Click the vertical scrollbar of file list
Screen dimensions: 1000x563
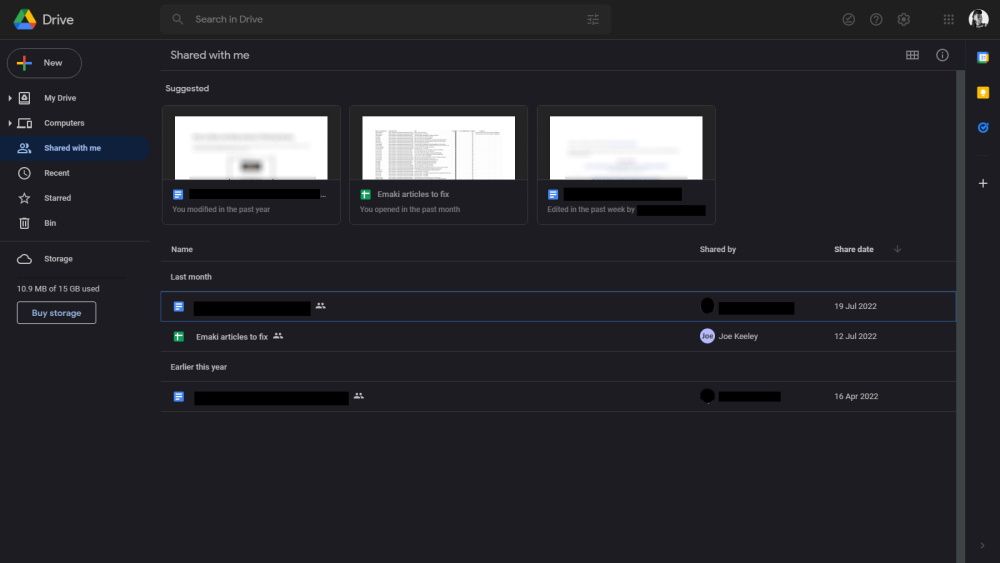(960, 316)
